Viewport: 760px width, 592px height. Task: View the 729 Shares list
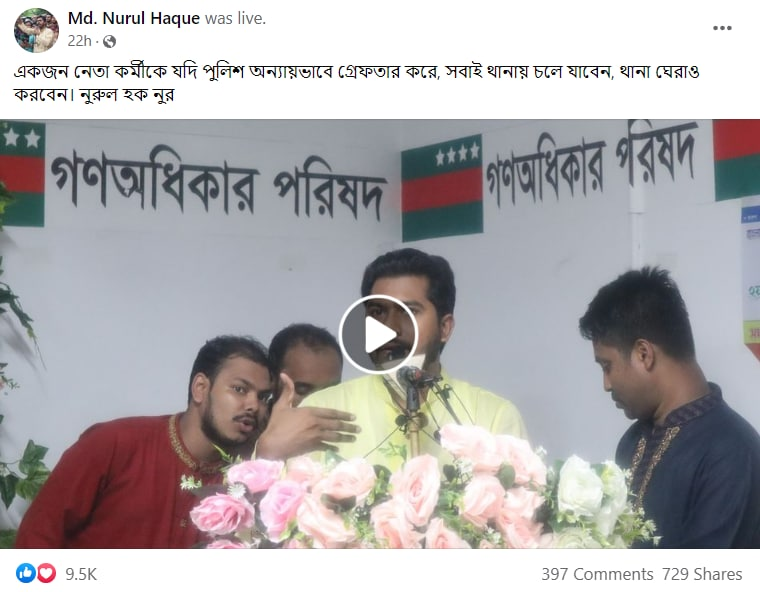coord(702,574)
